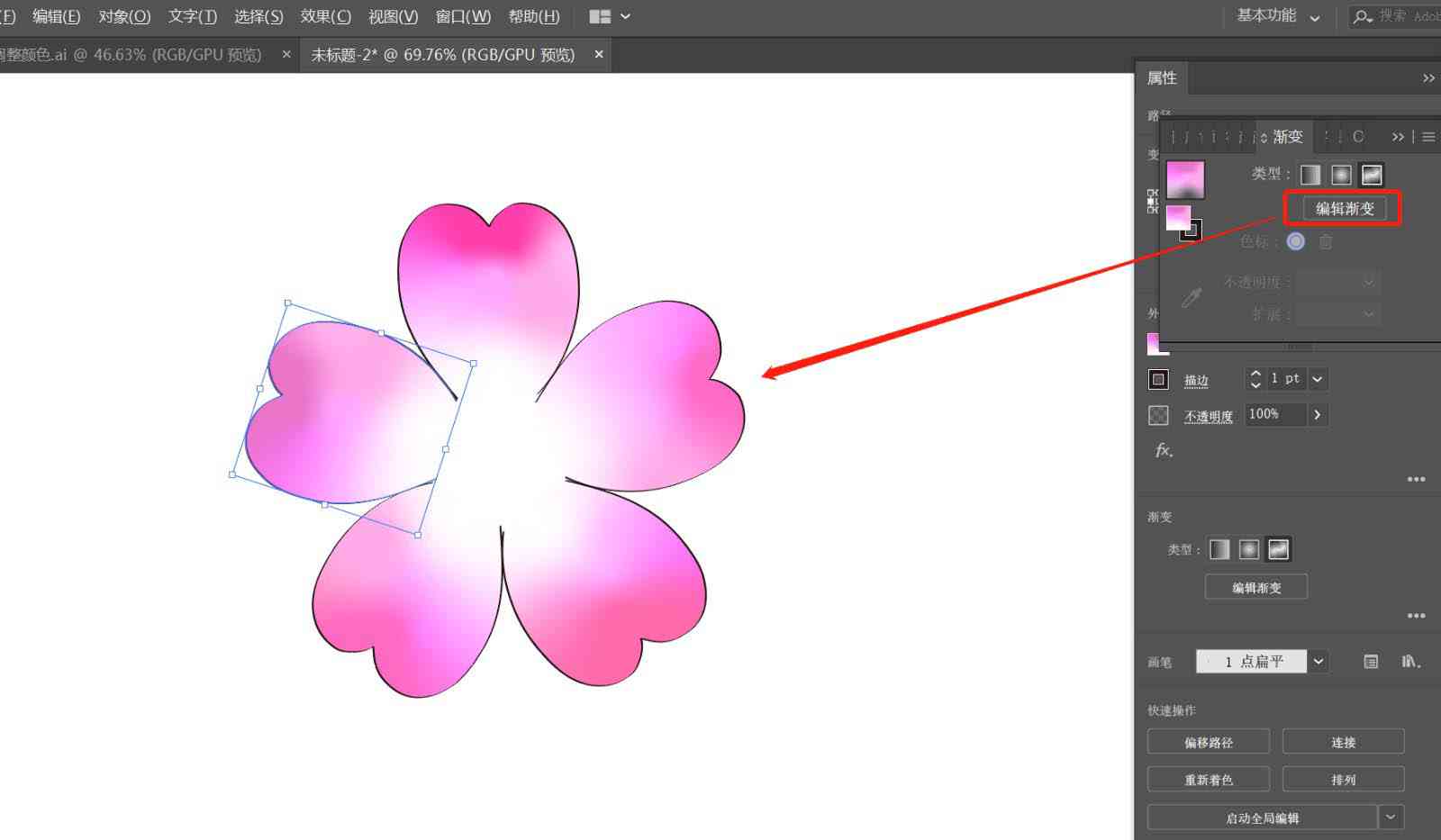Open more options under the appearance section
The height and width of the screenshot is (840, 1441).
pyautogui.click(x=1416, y=479)
